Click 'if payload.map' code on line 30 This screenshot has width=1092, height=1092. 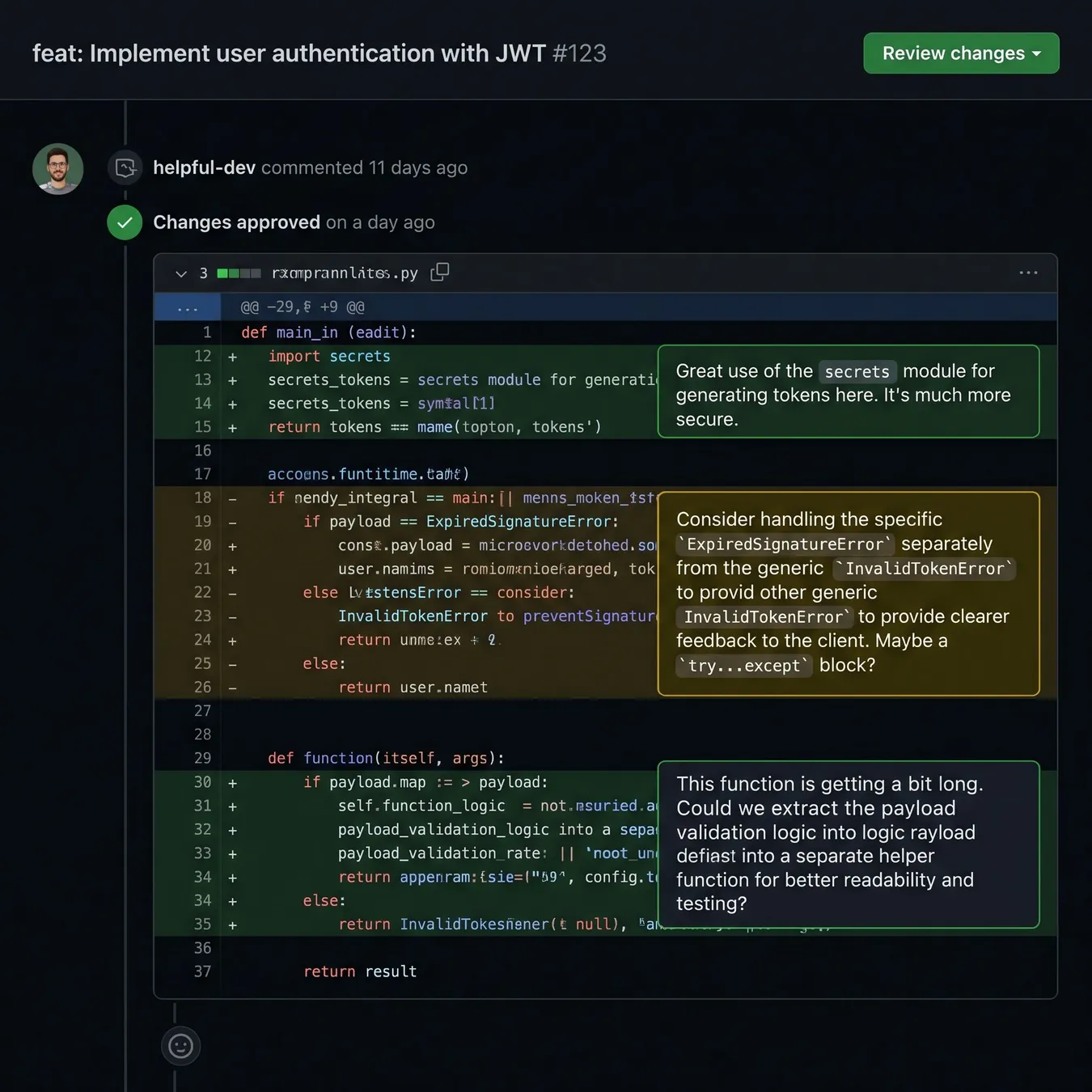click(425, 782)
